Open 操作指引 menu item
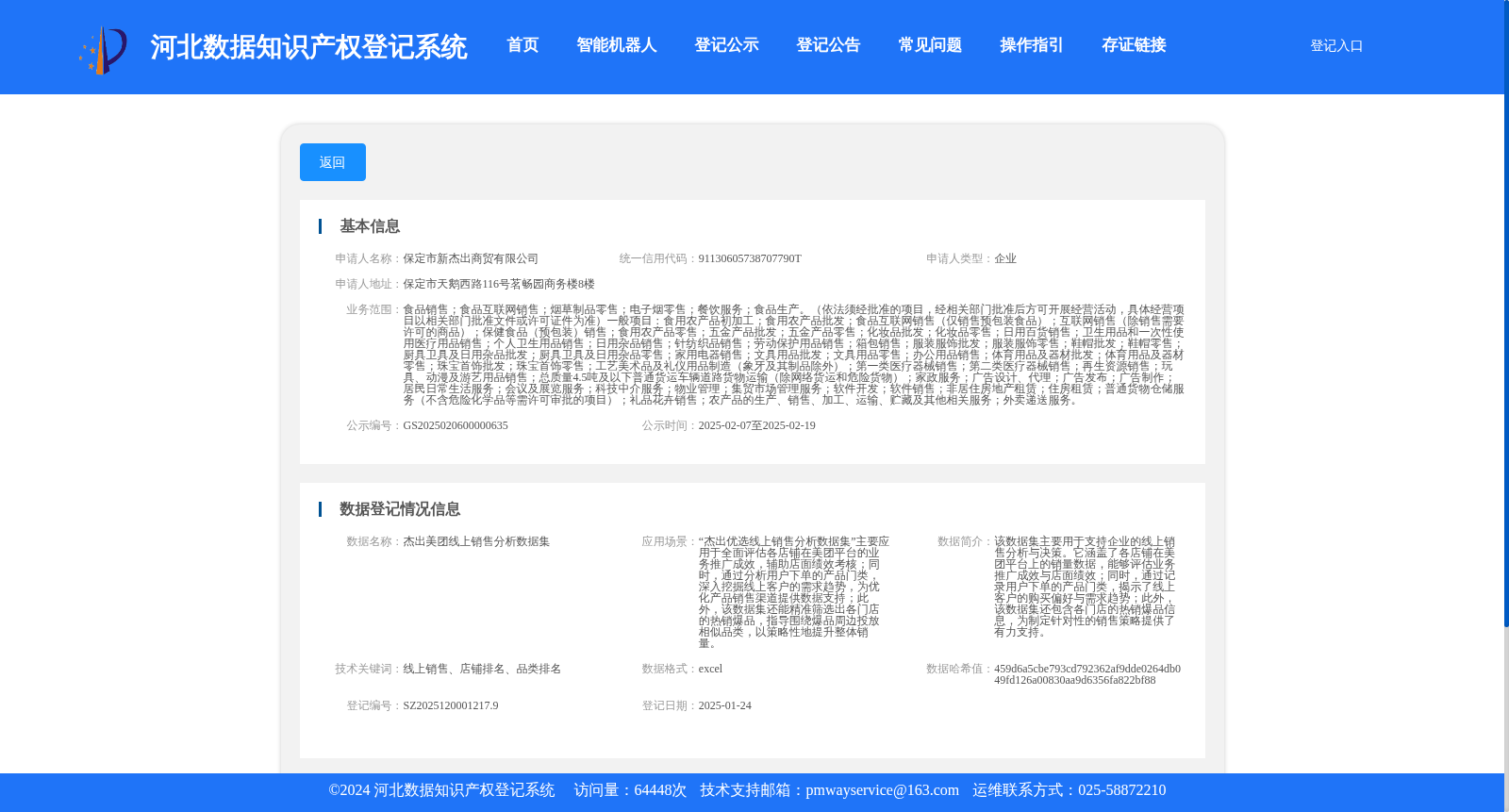1509x812 pixels. pos(1032,45)
